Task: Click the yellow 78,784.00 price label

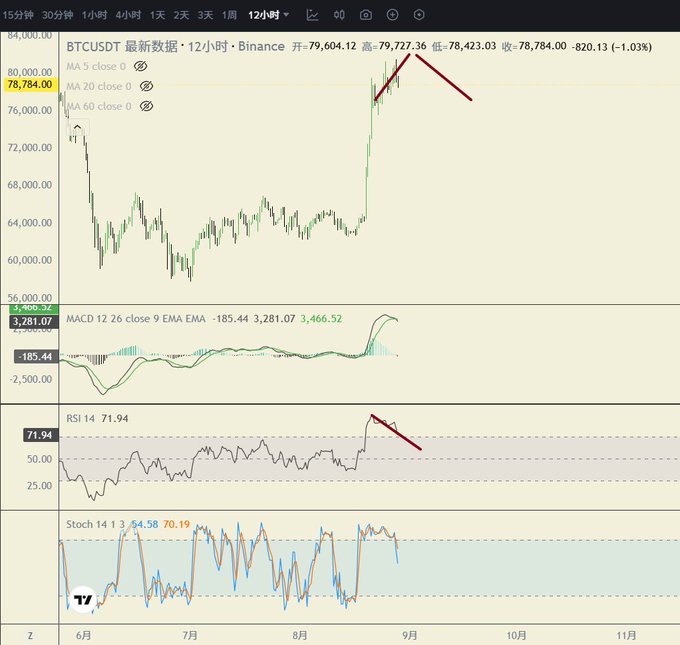Action: pos(30,85)
